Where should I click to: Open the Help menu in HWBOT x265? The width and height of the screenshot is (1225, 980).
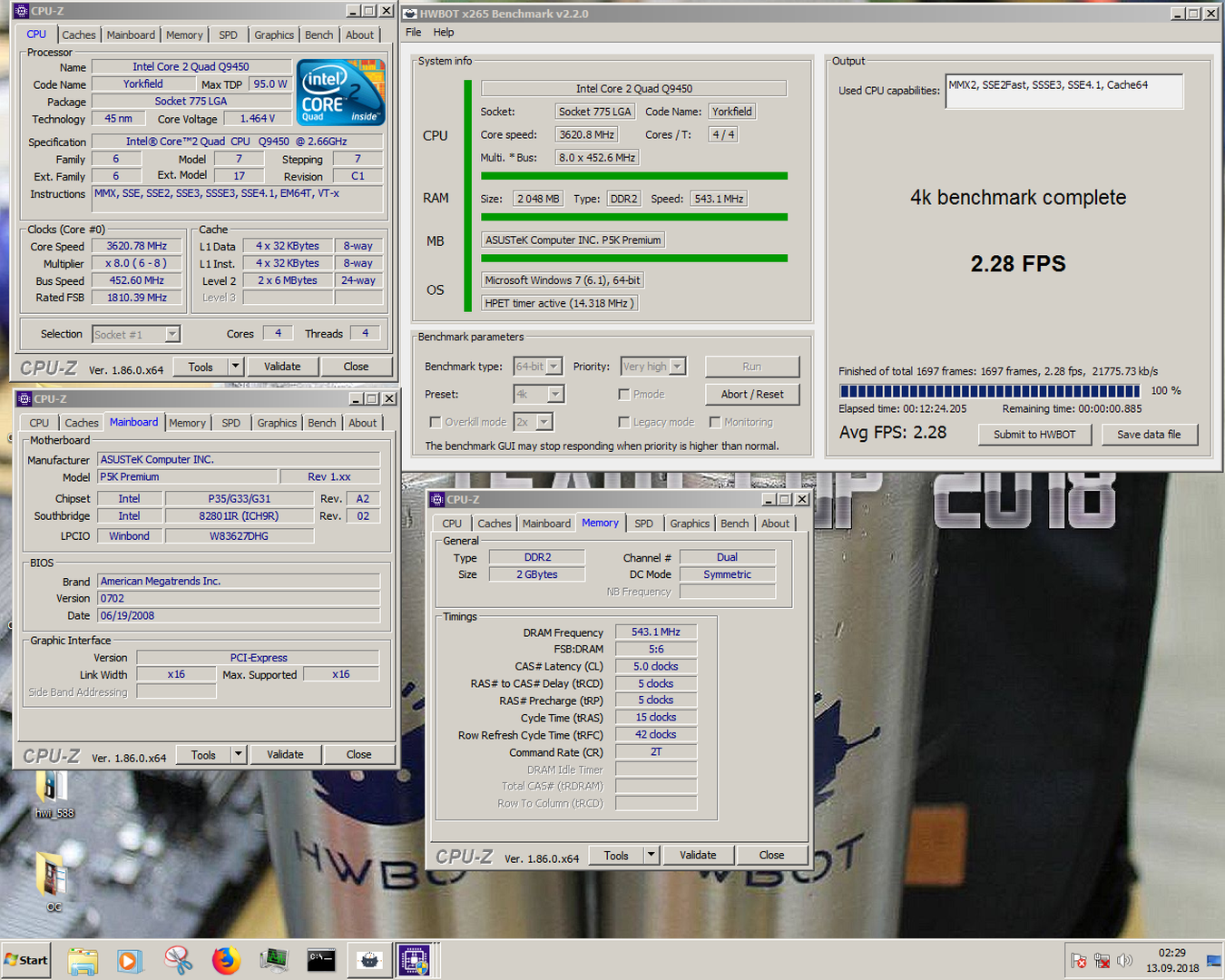tap(444, 33)
